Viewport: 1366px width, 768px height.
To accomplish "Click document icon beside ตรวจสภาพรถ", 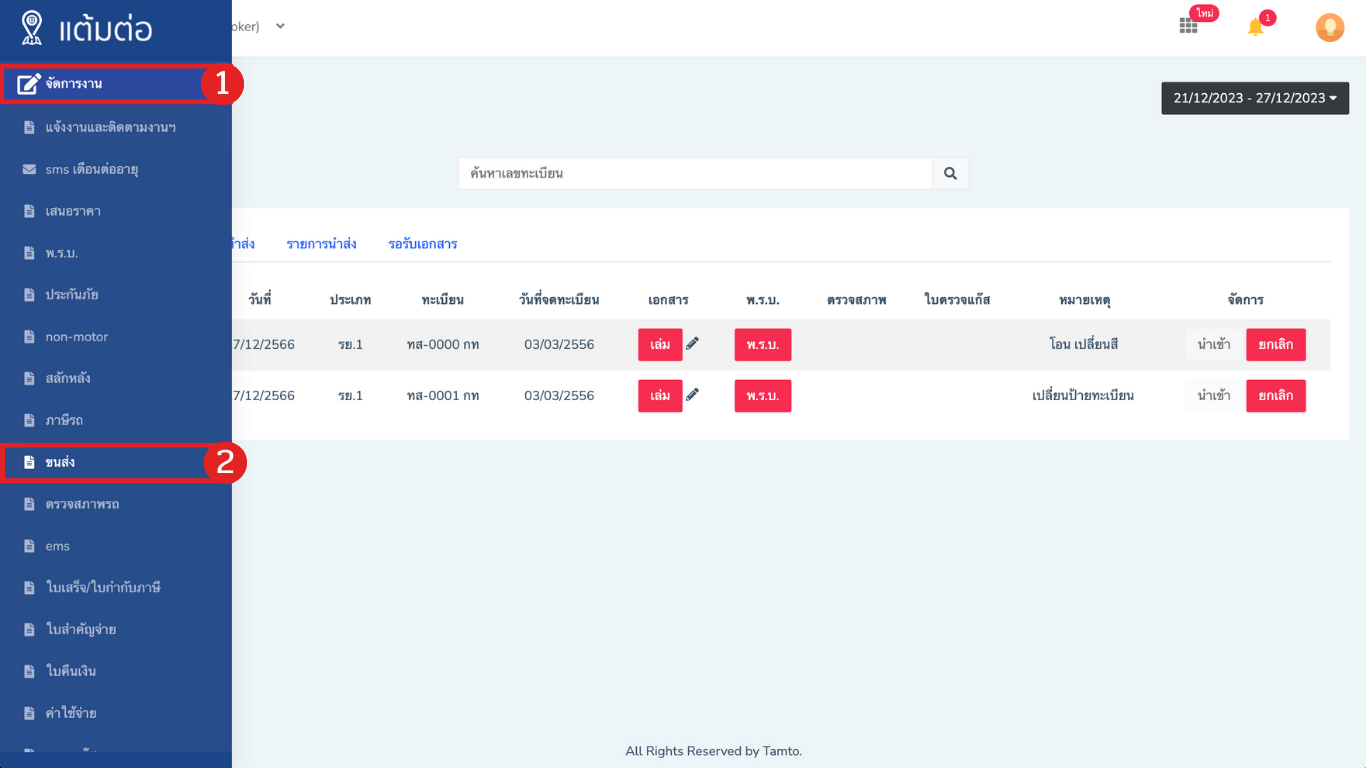I will [29, 504].
